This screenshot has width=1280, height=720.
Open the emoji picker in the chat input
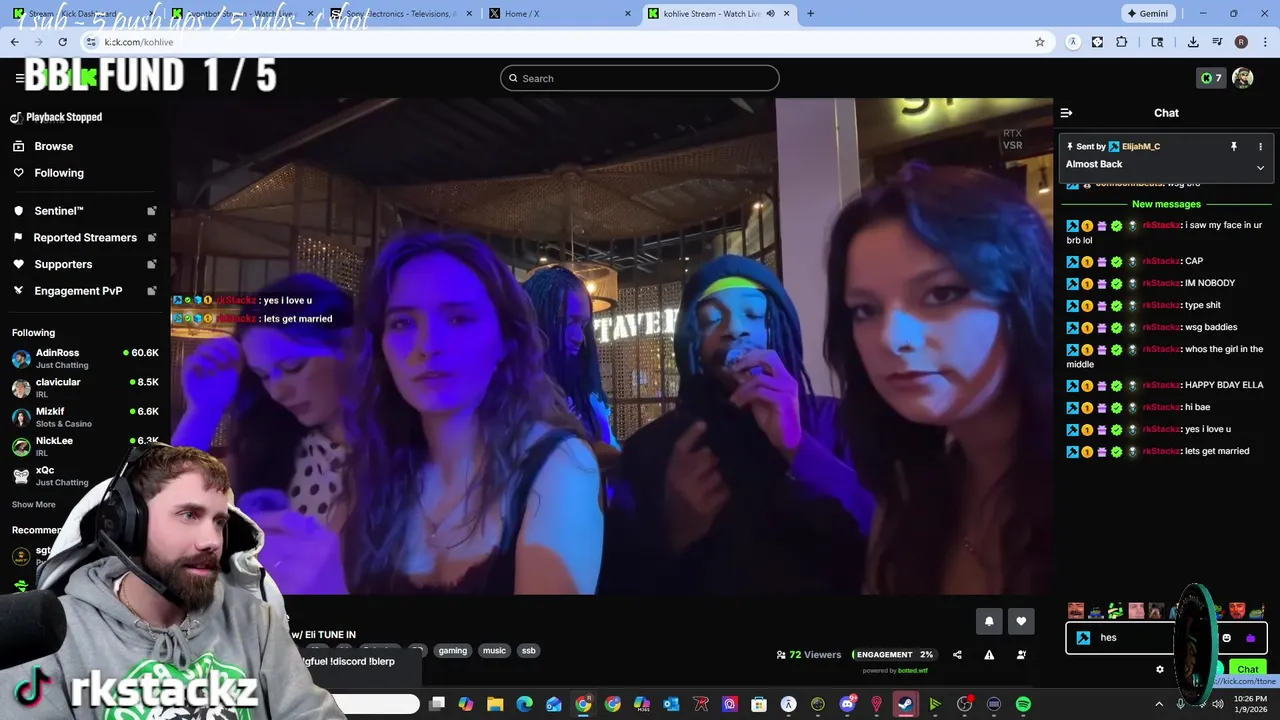click(1227, 638)
